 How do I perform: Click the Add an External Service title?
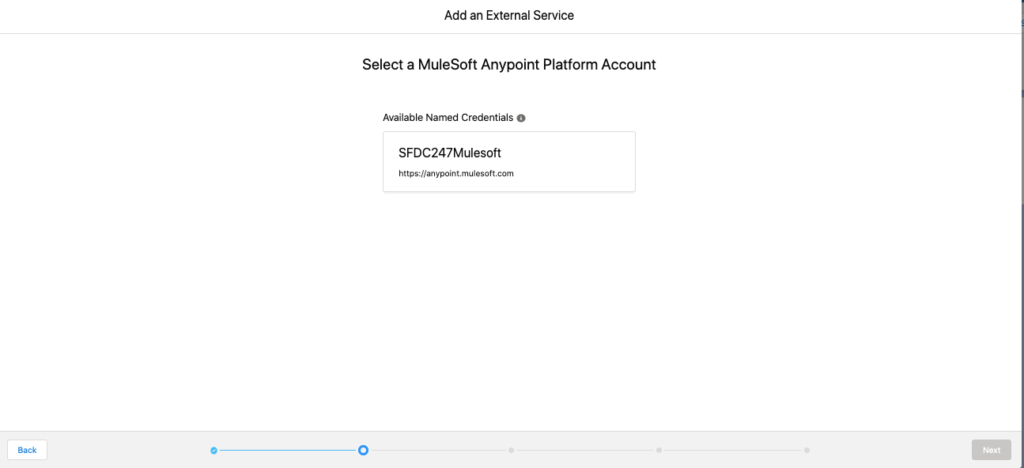click(509, 15)
